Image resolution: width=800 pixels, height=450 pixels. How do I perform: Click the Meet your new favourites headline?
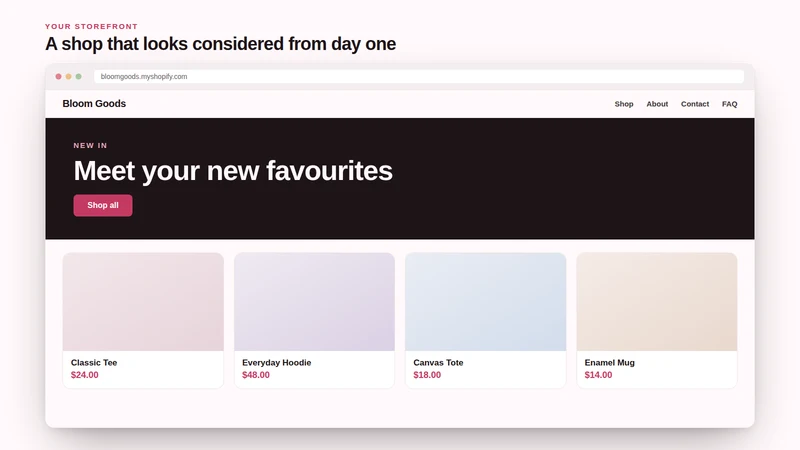coord(233,170)
